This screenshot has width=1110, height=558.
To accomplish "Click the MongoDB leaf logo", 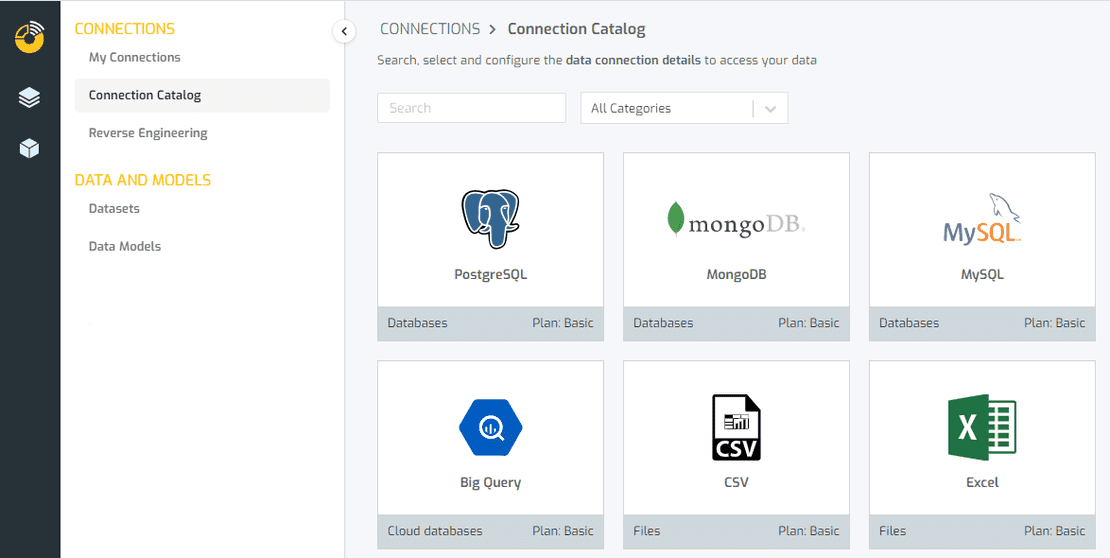I will [676, 219].
